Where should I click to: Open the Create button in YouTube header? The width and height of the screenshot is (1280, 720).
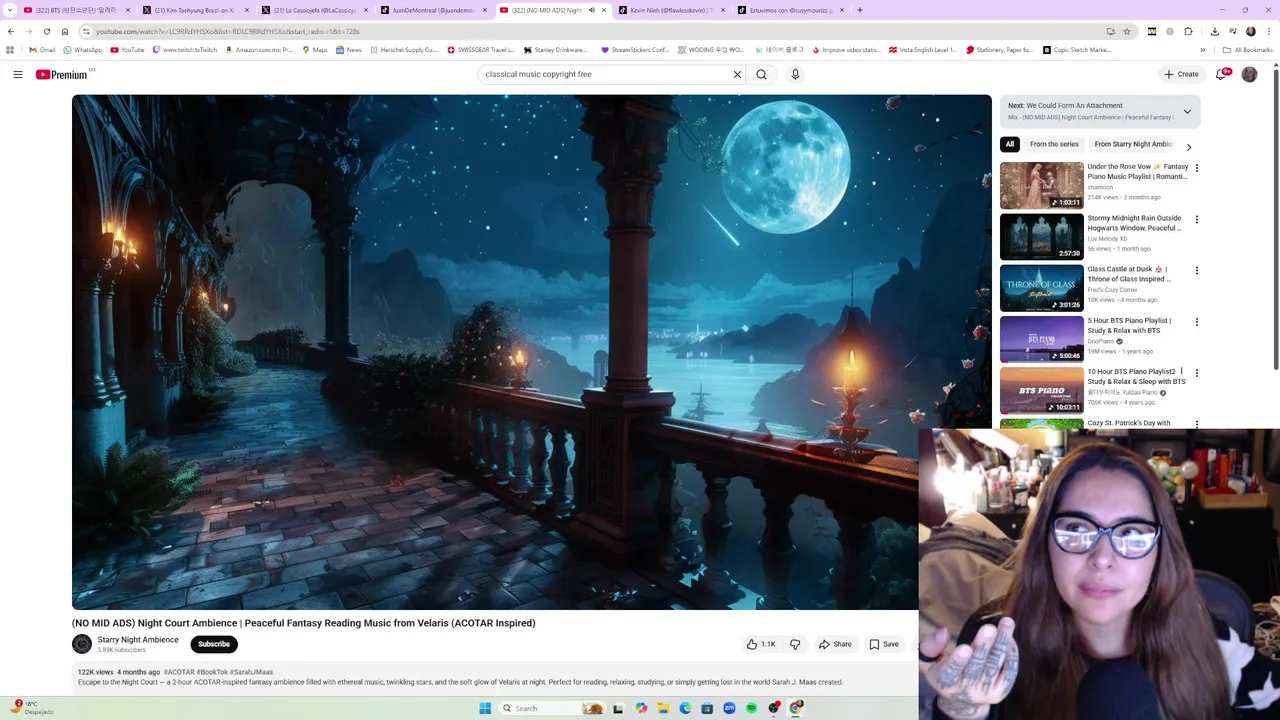pyautogui.click(x=1181, y=74)
